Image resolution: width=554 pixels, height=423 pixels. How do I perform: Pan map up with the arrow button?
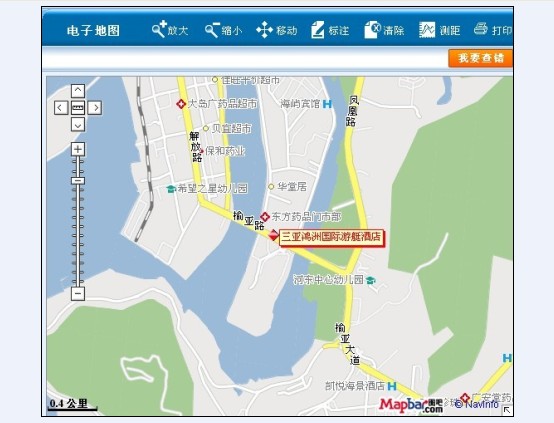(78, 91)
